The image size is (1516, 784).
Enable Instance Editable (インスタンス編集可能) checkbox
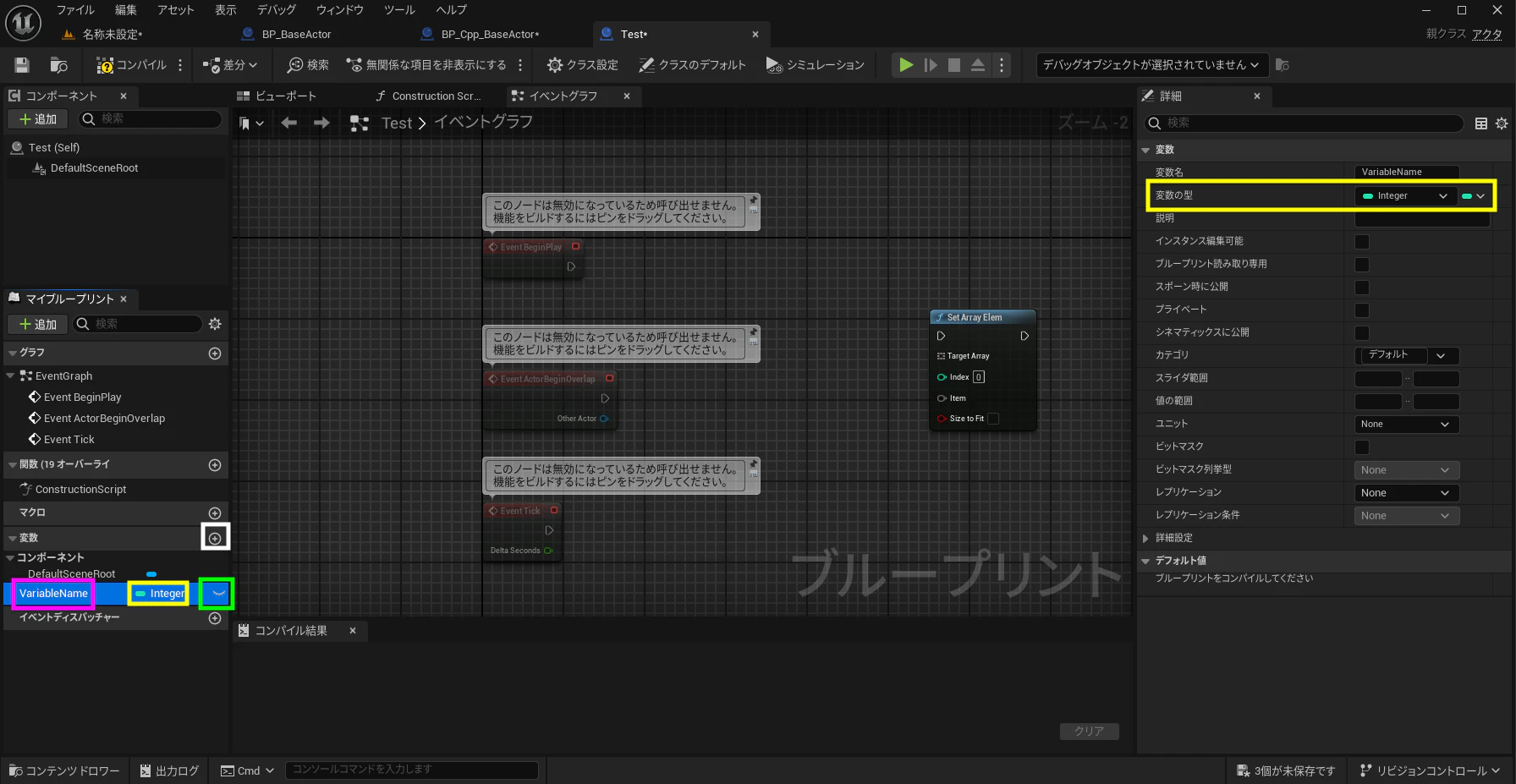pyautogui.click(x=1362, y=242)
